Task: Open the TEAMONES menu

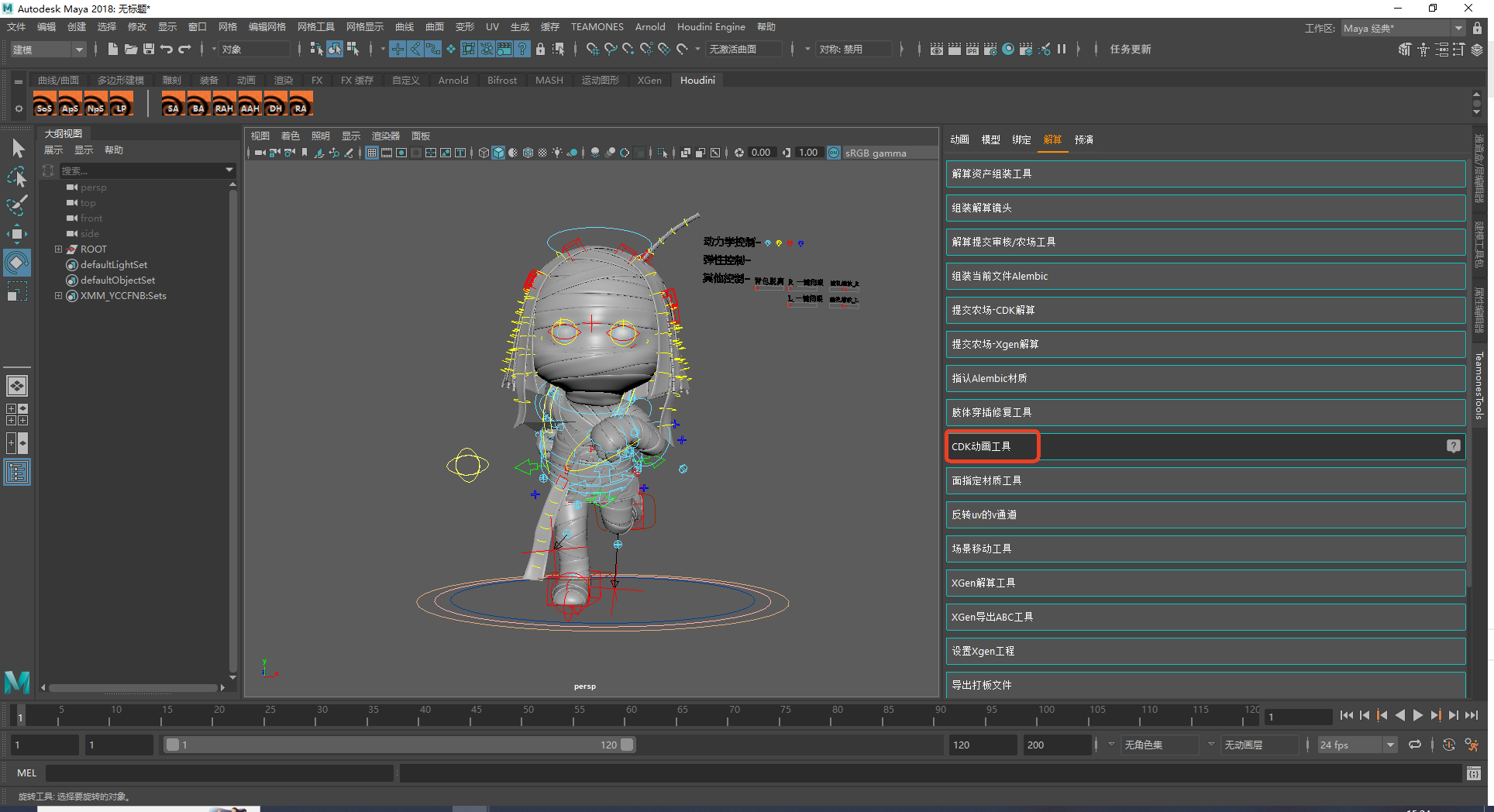Action: (597, 27)
